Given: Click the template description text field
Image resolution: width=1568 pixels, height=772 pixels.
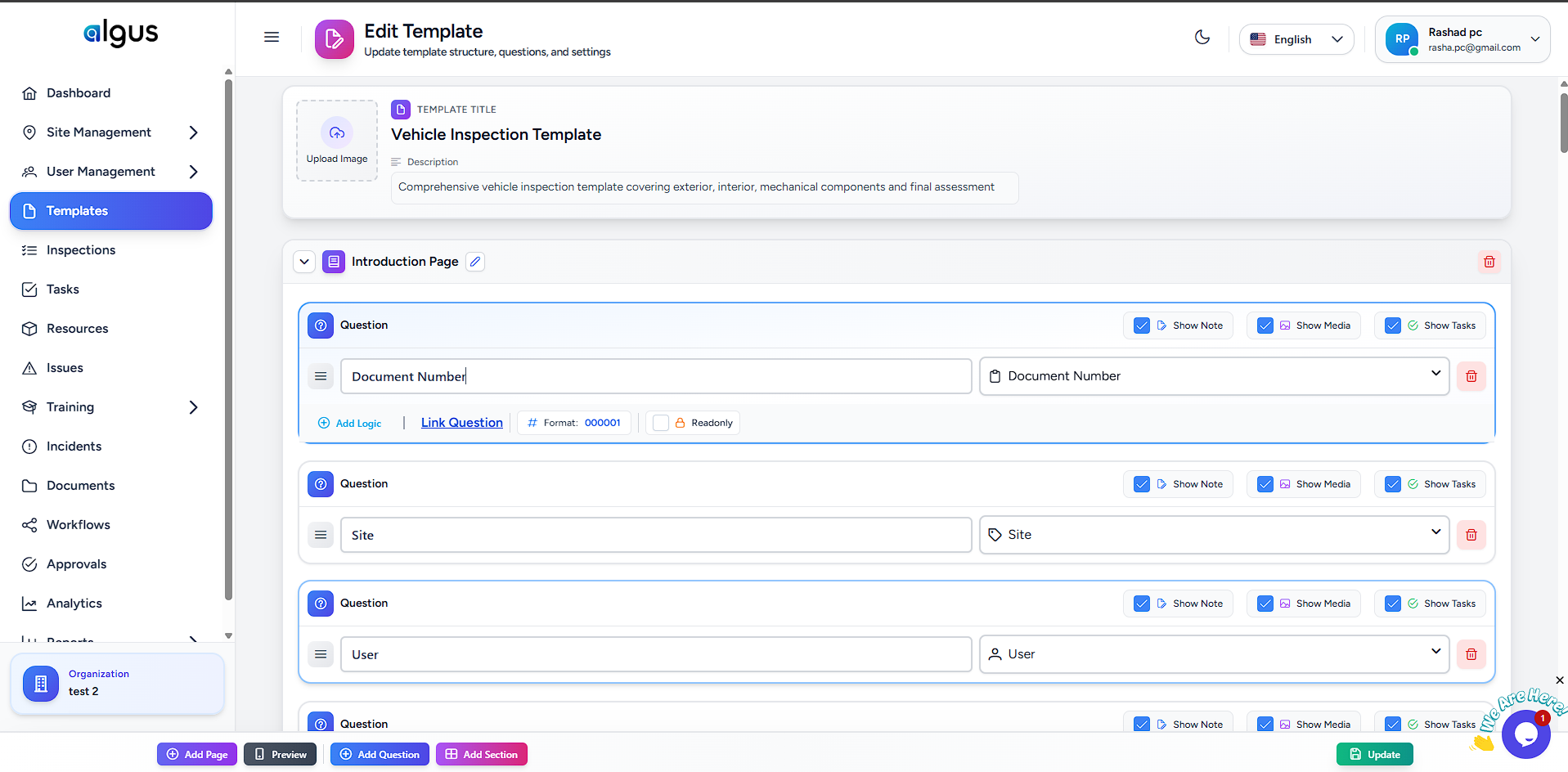Looking at the screenshot, I should point(704,187).
